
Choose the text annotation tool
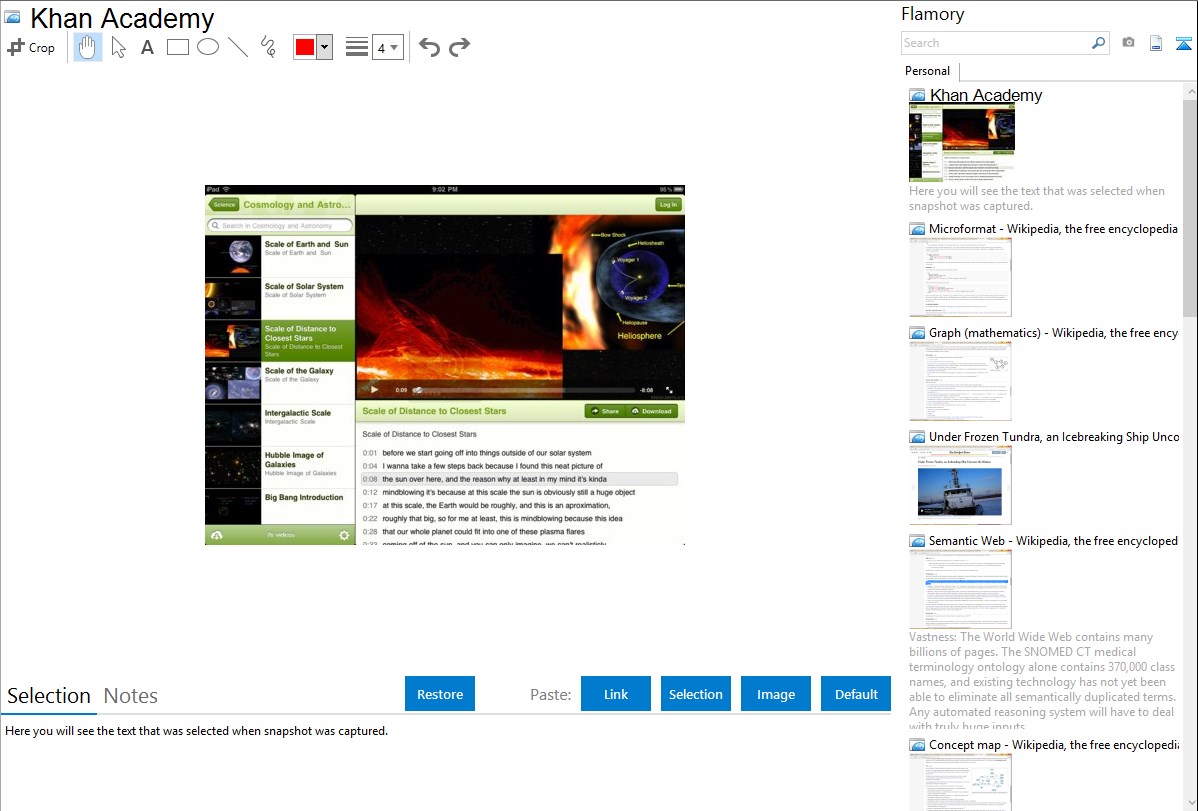[x=147, y=47]
